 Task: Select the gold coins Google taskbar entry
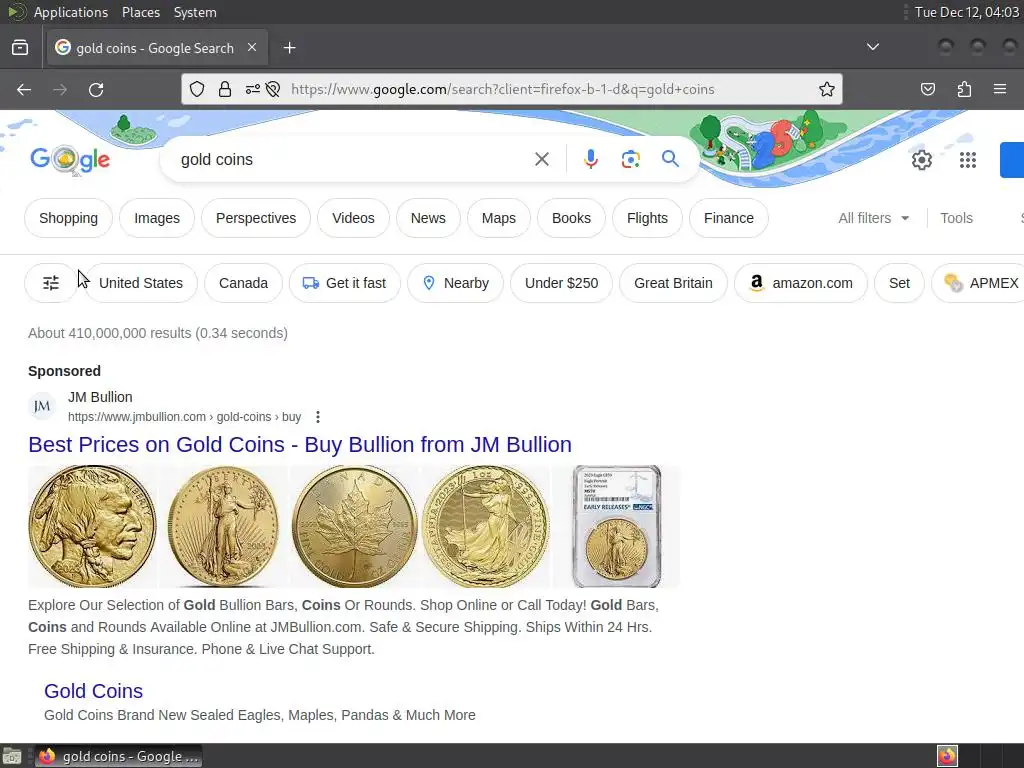118,756
